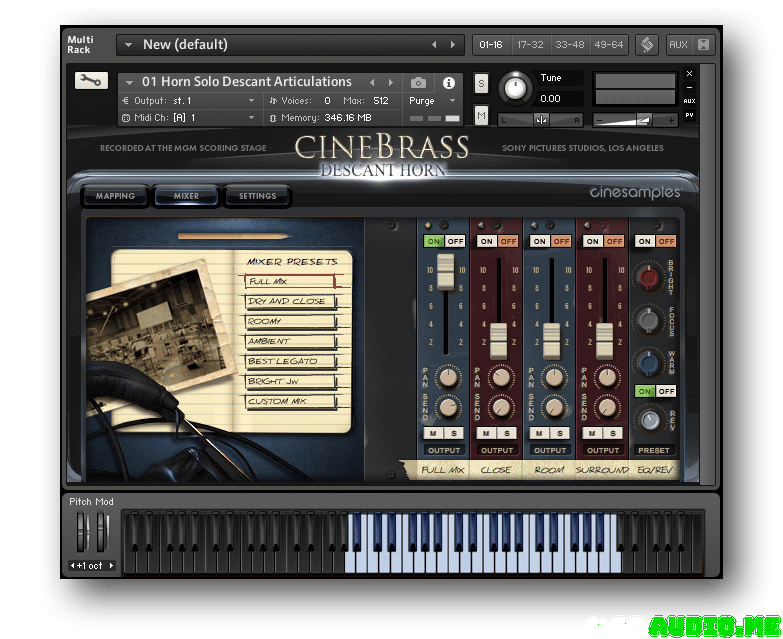Turn off the reverb switch above Rev knob
The height and width of the screenshot is (639, 783).
(x=665, y=391)
